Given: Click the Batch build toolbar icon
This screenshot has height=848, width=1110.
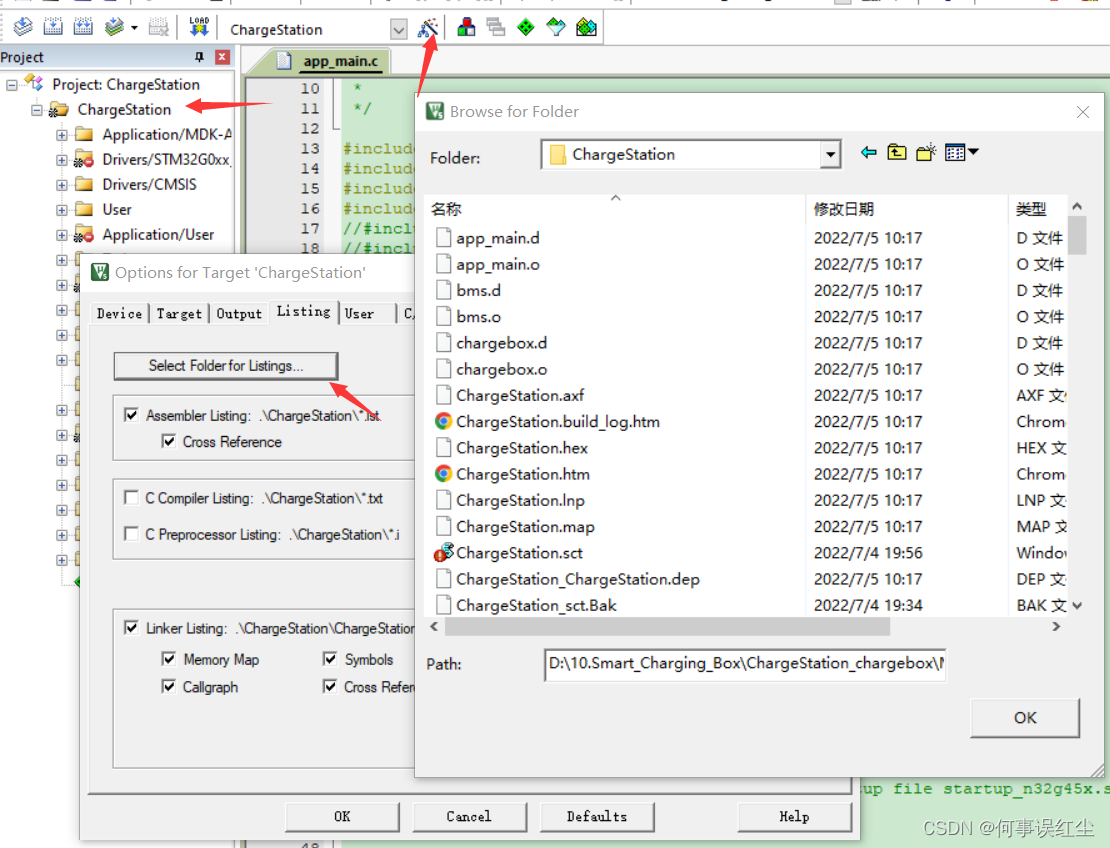Looking at the screenshot, I should pos(114,27).
